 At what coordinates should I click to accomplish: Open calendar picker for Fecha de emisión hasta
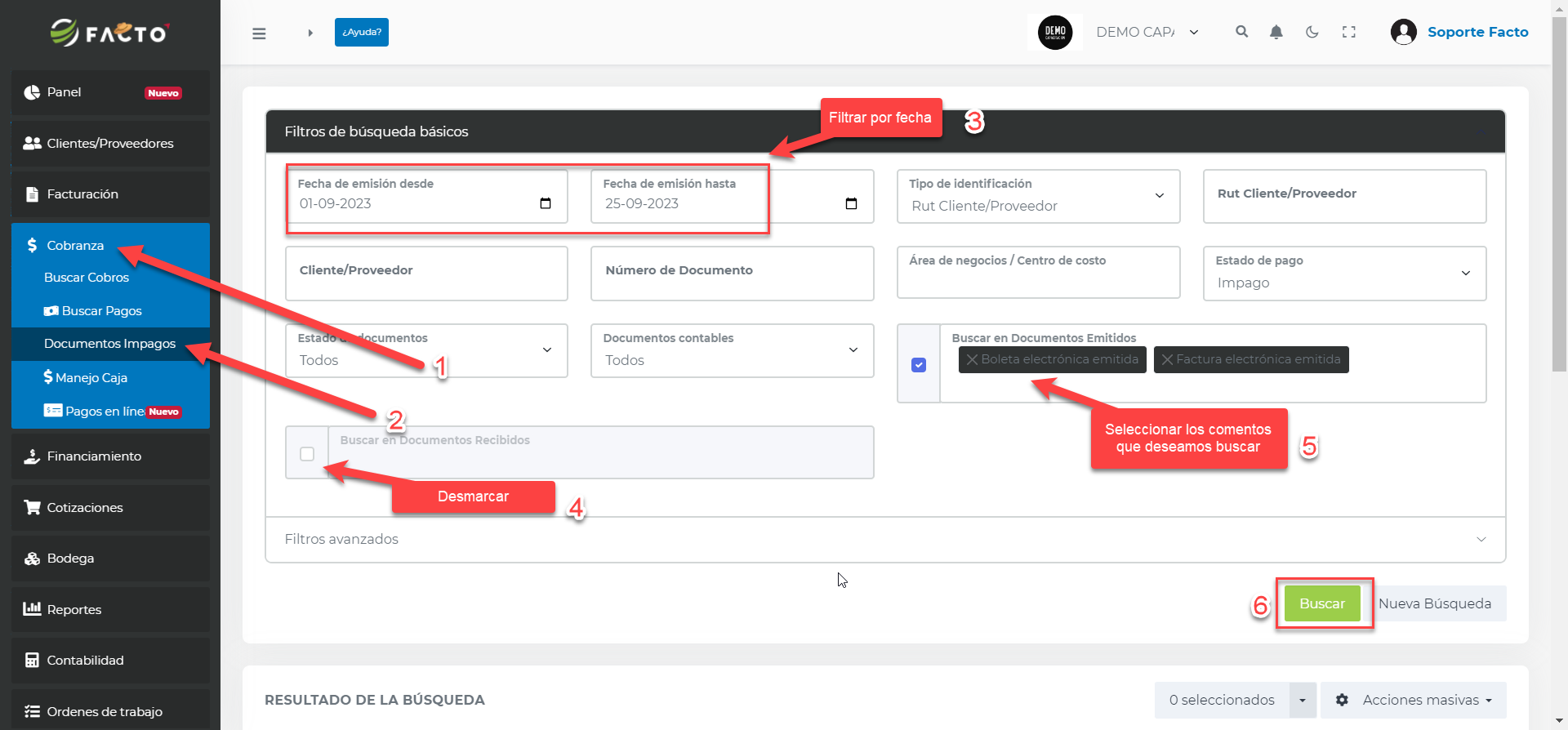click(851, 203)
